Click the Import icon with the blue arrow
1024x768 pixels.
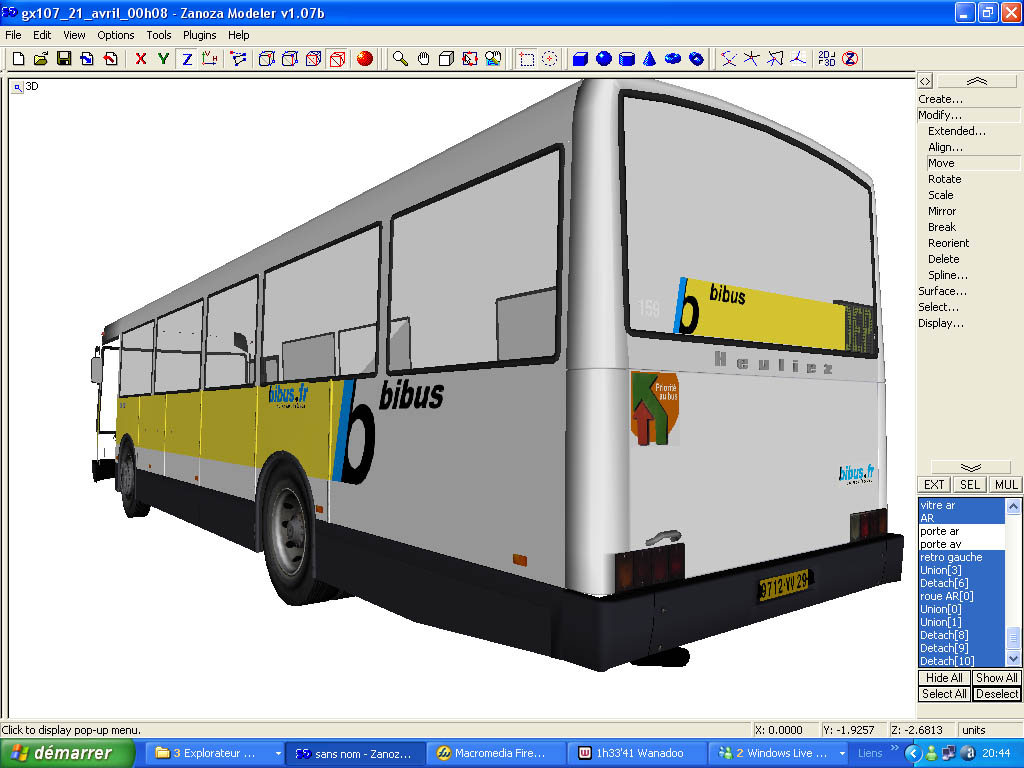click(87, 59)
